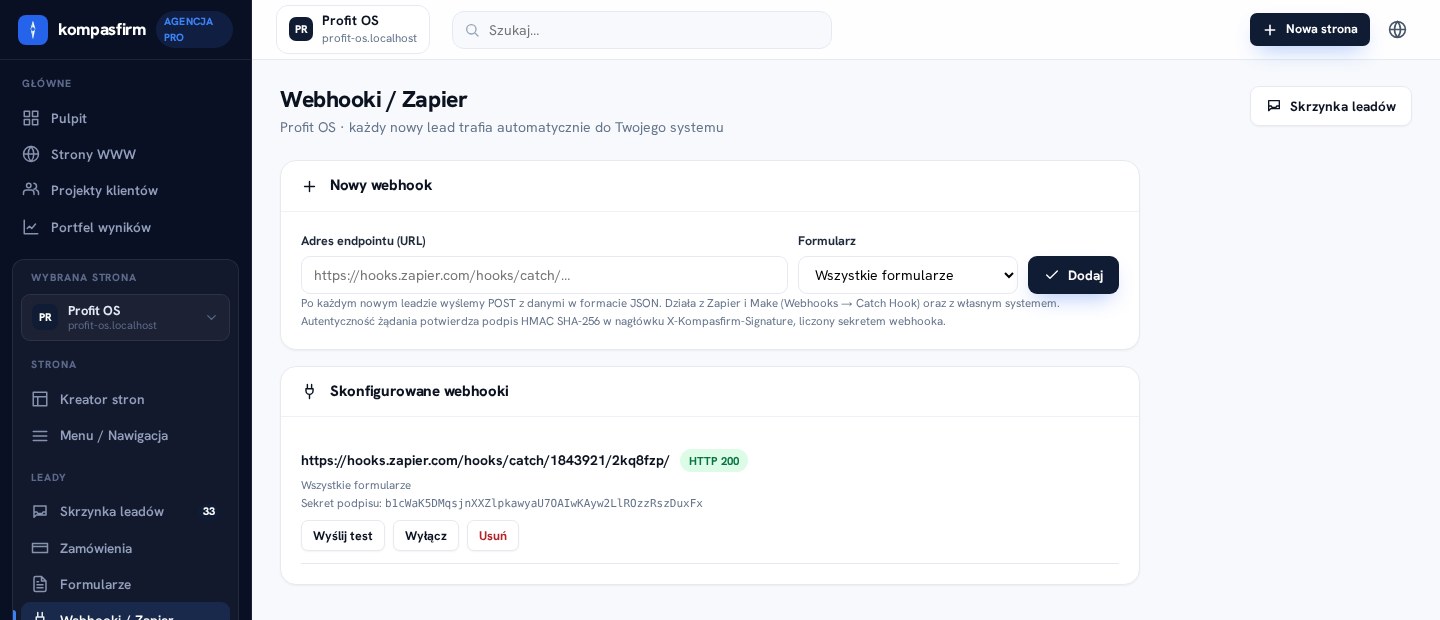Screen dimensions: 1440x620
Task: Click the 'Wszystkie formularze' label under webhook URL
Action: (x=356, y=485)
